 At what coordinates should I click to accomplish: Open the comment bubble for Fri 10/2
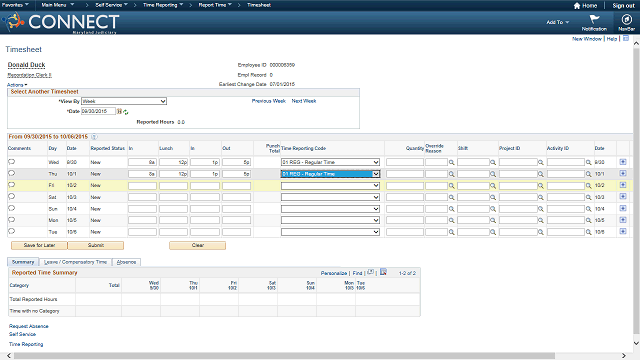pyautogui.click(x=11, y=185)
